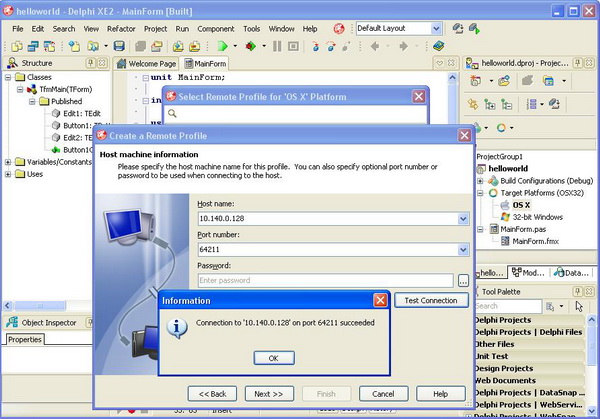Expand the Variables/Constants node
This screenshot has width=600, height=419.
point(8,162)
